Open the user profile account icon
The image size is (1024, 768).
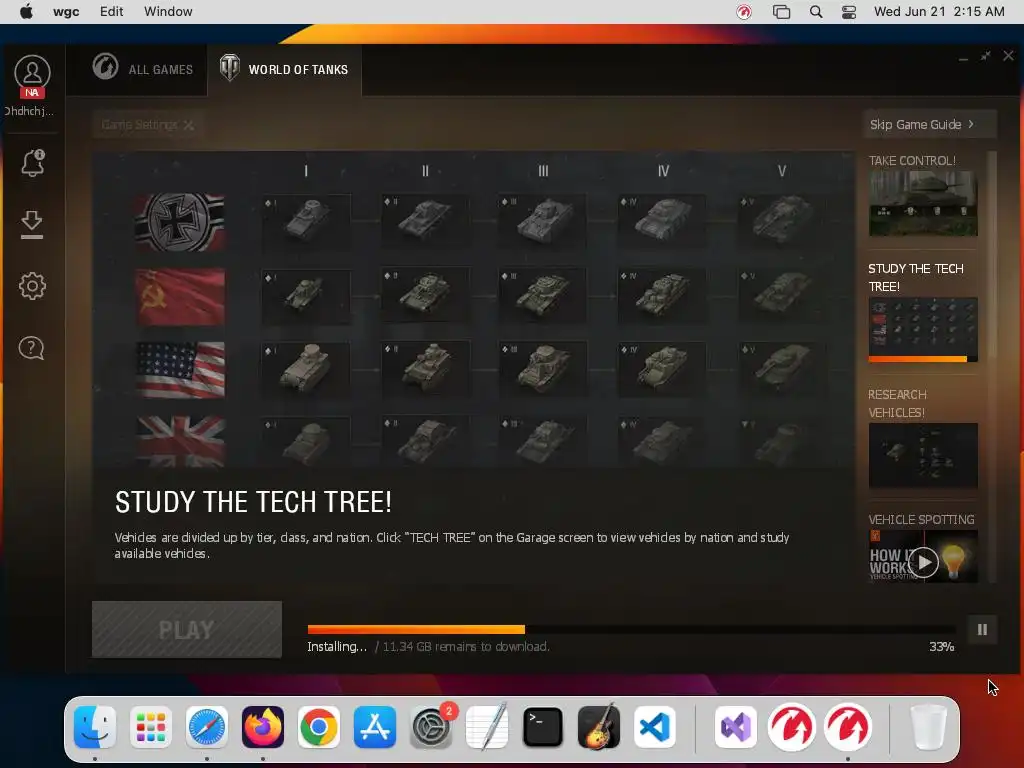32,72
